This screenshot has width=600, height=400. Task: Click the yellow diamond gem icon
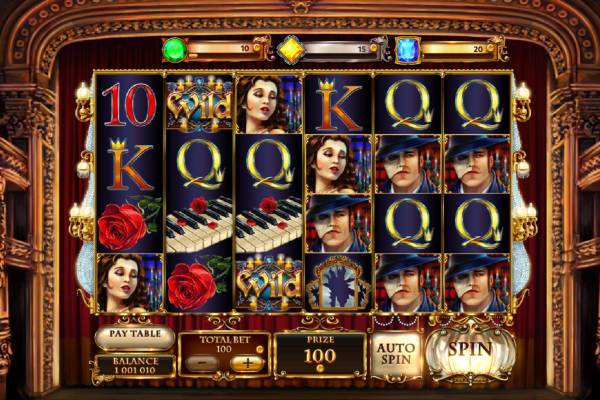pos(290,50)
